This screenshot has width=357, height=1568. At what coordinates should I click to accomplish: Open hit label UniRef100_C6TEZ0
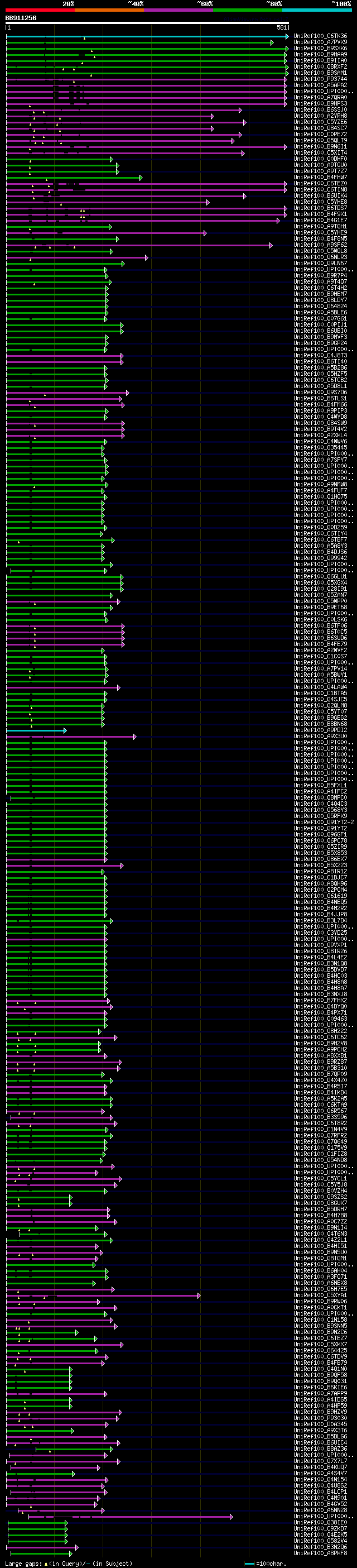coord(321,183)
